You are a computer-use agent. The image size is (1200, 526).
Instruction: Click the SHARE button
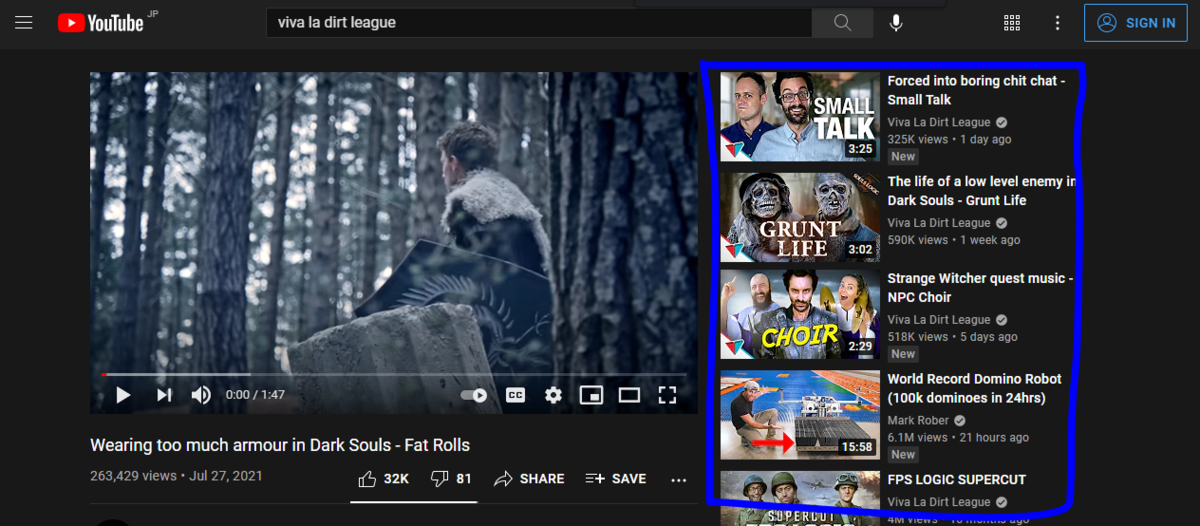point(529,479)
